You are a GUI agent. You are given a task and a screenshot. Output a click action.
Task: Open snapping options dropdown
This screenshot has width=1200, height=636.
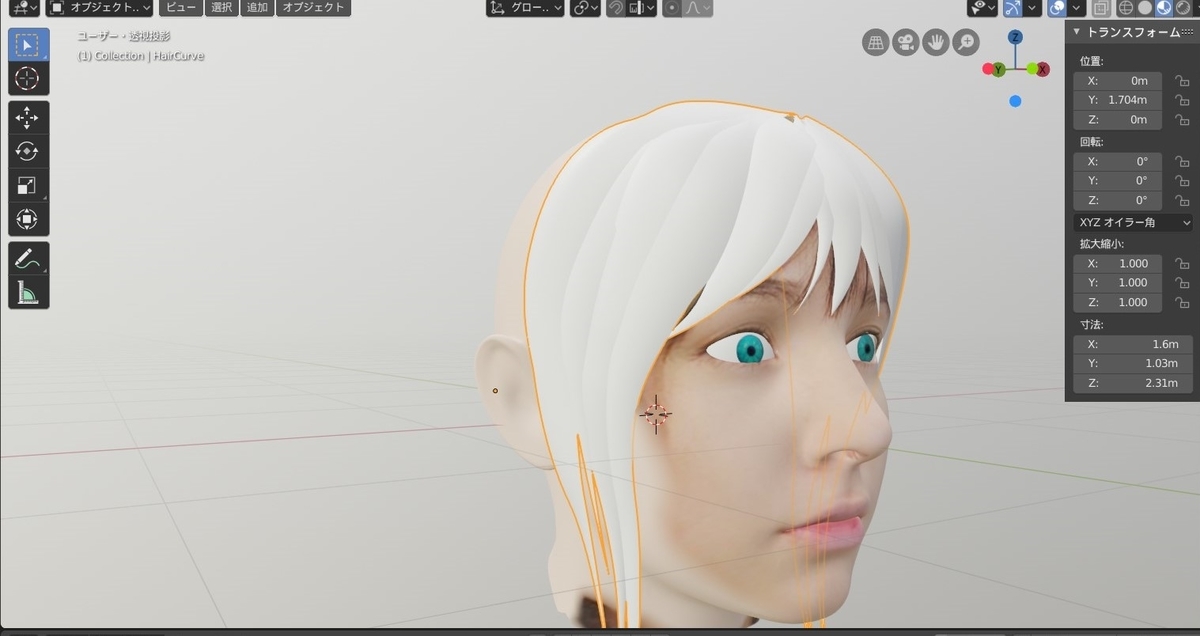click(642, 8)
